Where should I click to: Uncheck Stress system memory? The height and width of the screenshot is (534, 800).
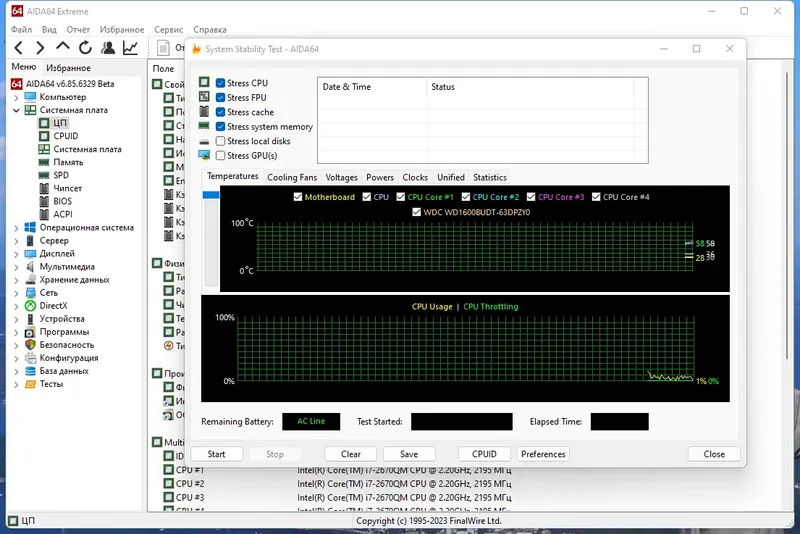220,126
